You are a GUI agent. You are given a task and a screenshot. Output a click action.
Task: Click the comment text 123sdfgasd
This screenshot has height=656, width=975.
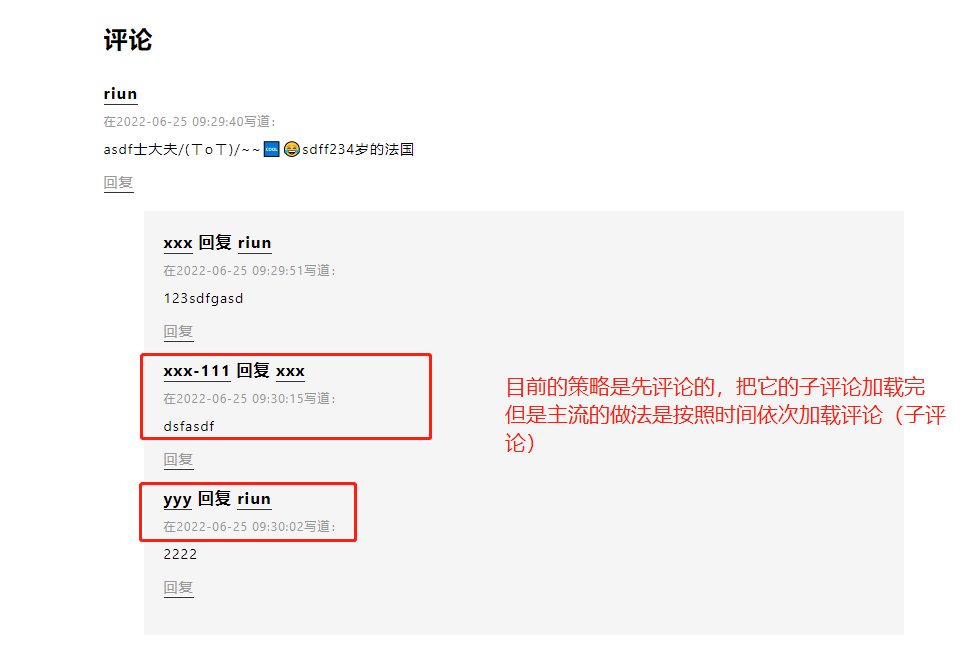tap(203, 298)
